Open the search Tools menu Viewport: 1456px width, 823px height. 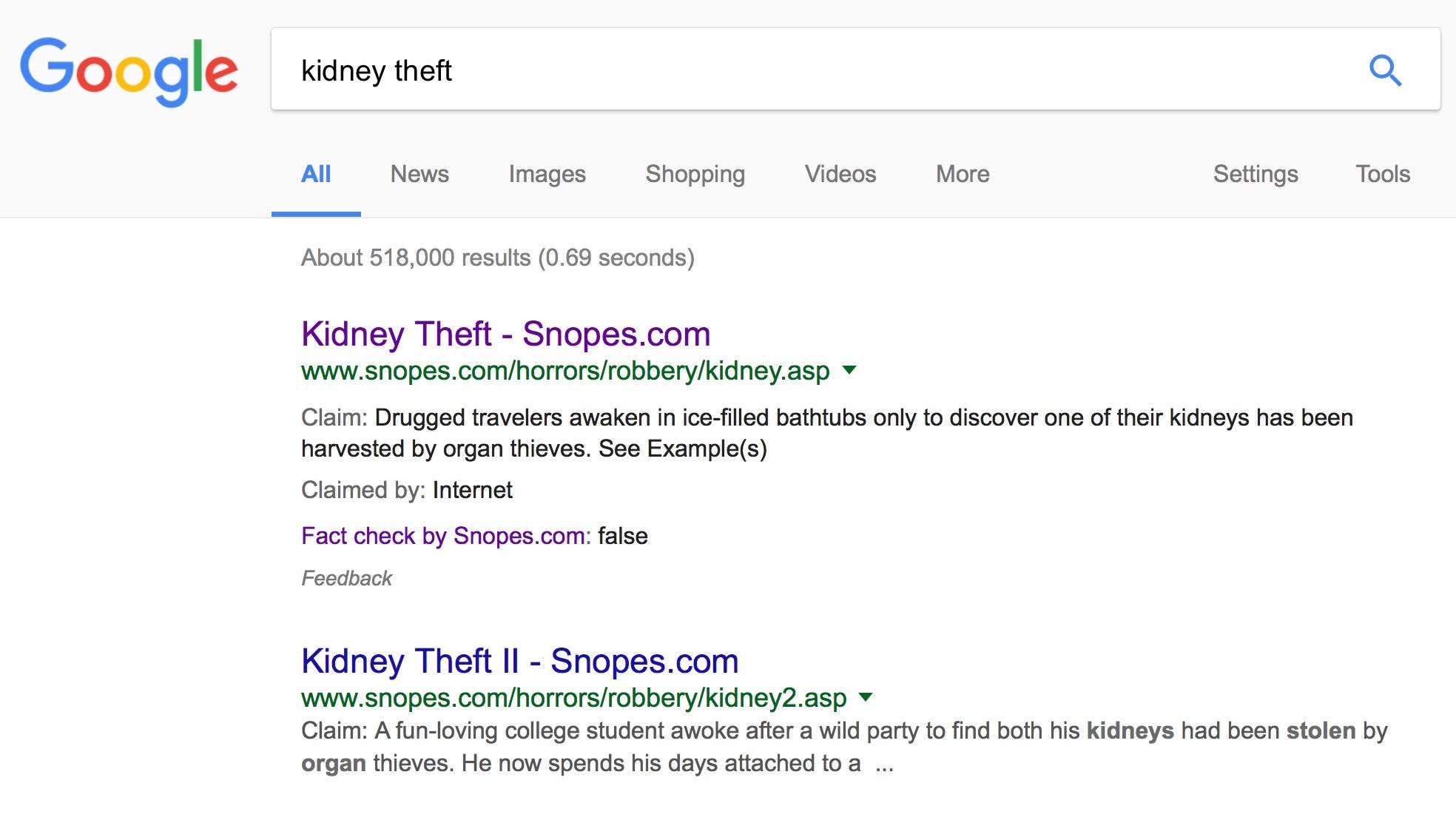point(1382,174)
